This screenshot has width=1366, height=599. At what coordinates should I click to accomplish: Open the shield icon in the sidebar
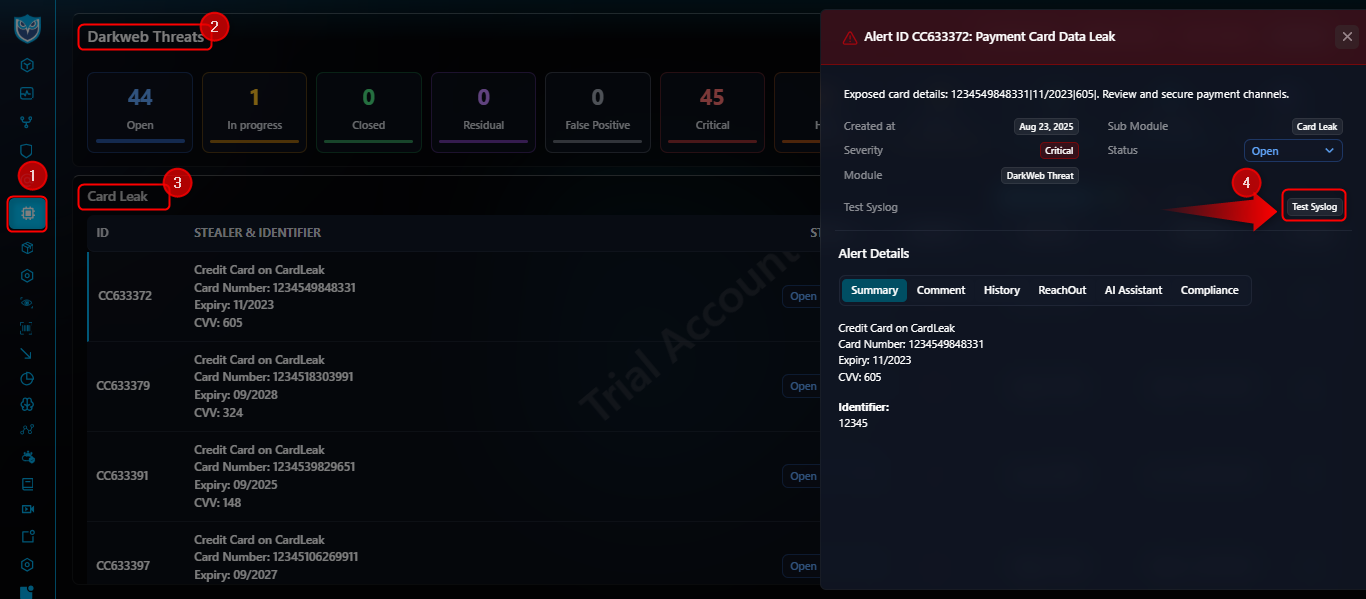[x=27, y=150]
